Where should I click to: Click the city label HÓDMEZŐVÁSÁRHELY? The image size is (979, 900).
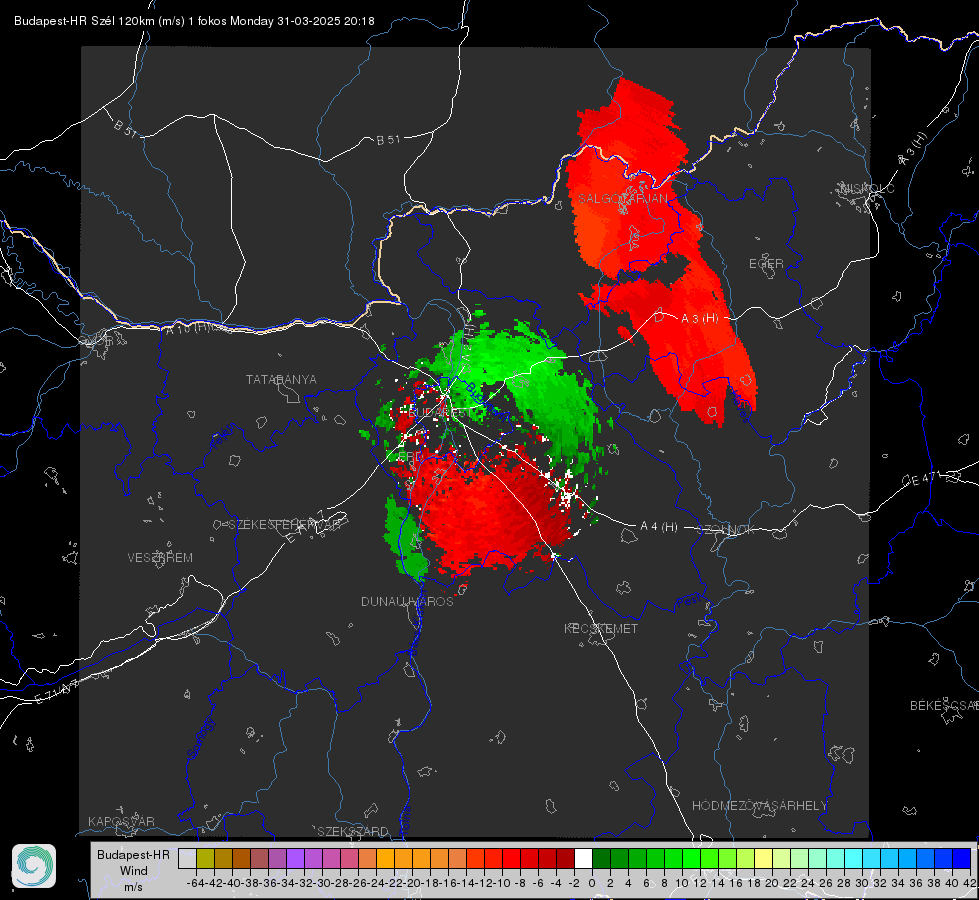pos(759,806)
